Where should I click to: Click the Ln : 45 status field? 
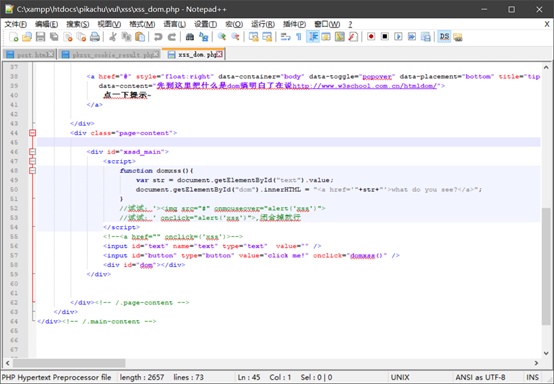click(249, 377)
